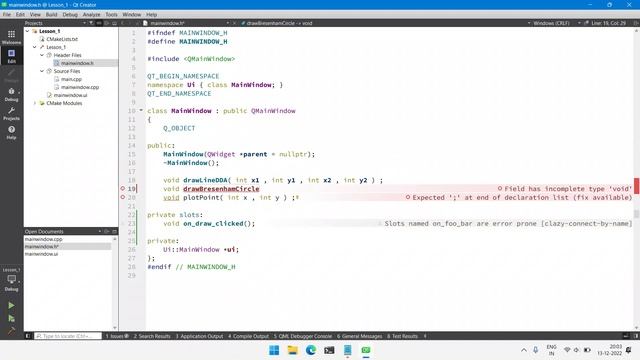Viewport: 640px width, 360px height.
Task: Split the editor view at top right
Action: pyautogui.click(x=636, y=23)
